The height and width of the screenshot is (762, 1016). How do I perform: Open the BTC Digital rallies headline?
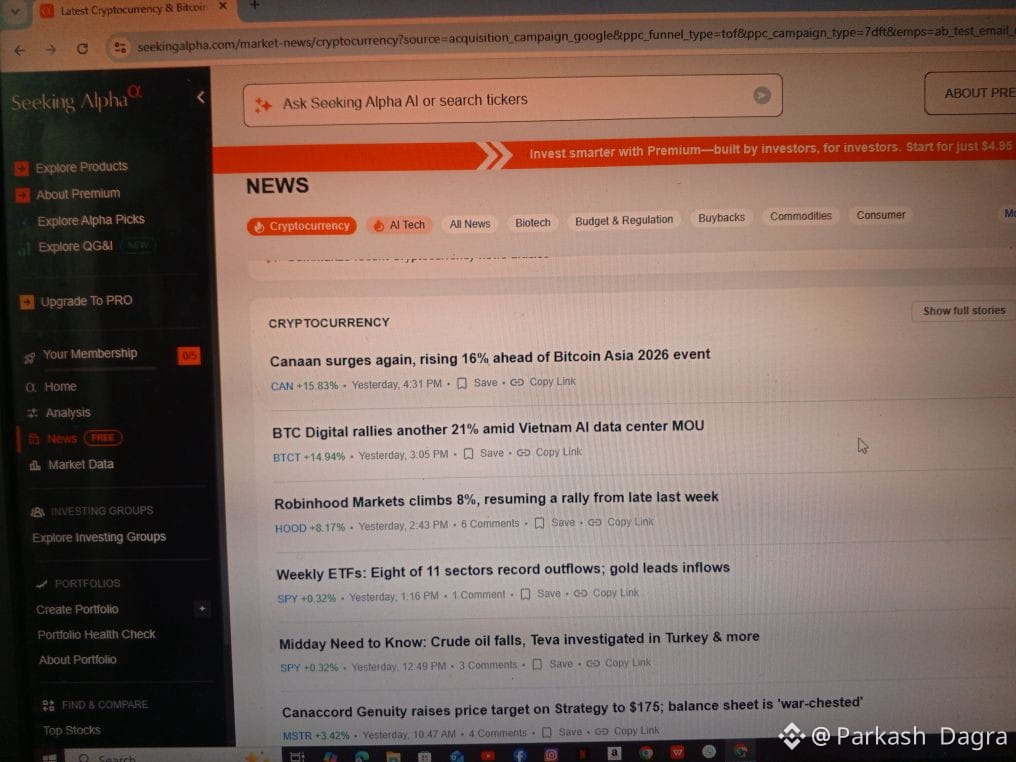click(488, 428)
